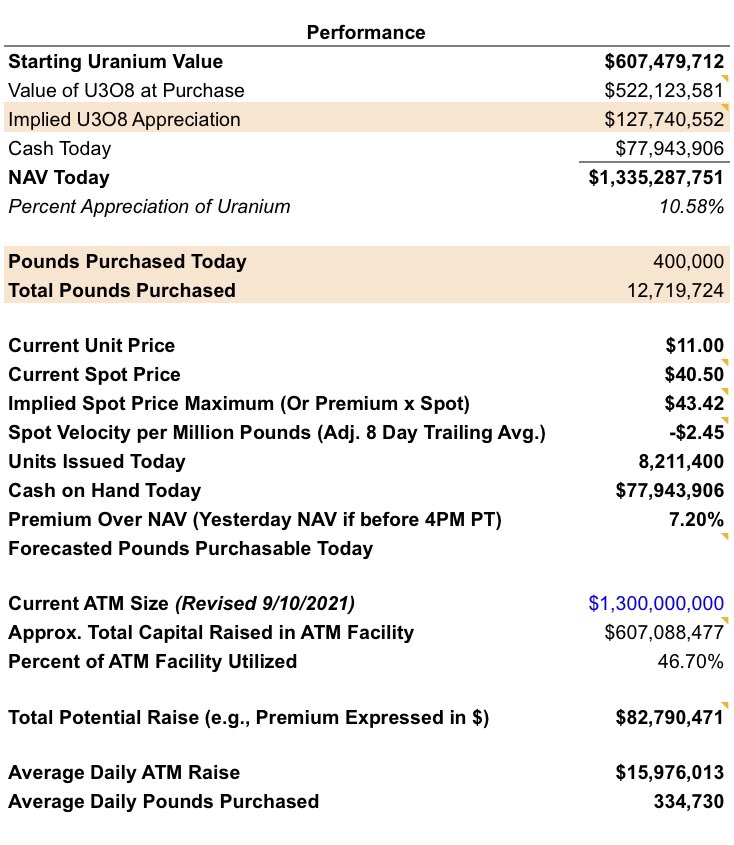
Task: Click note indicator on Approx. Total Capital Raised
Action: click(727, 621)
